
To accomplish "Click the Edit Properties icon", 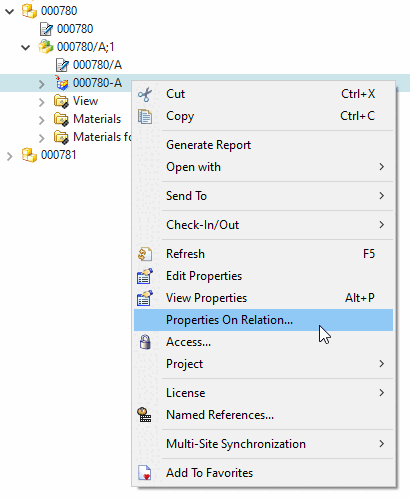I will (x=145, y=276).
